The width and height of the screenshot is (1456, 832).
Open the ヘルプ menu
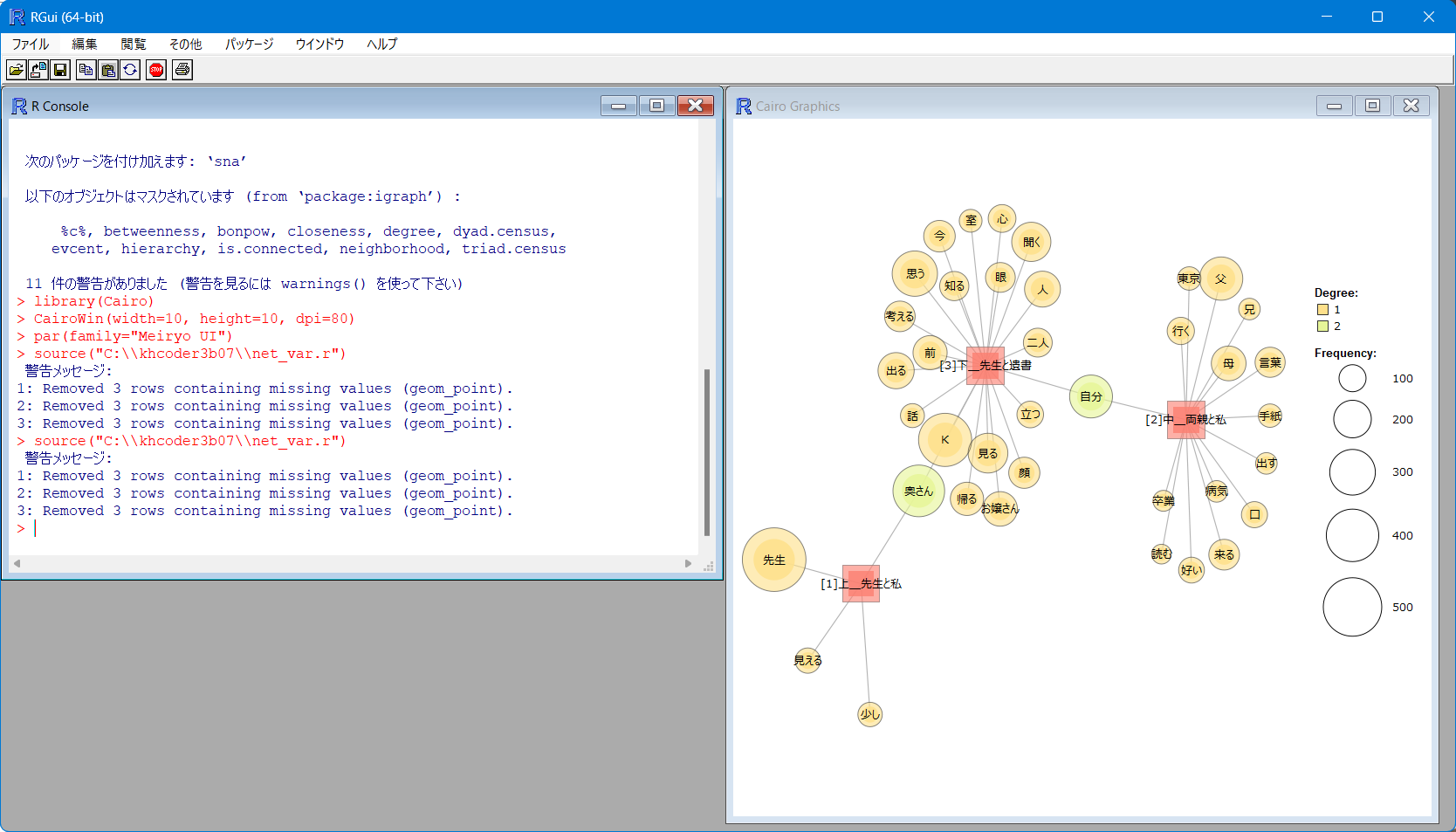pos(380,44)
